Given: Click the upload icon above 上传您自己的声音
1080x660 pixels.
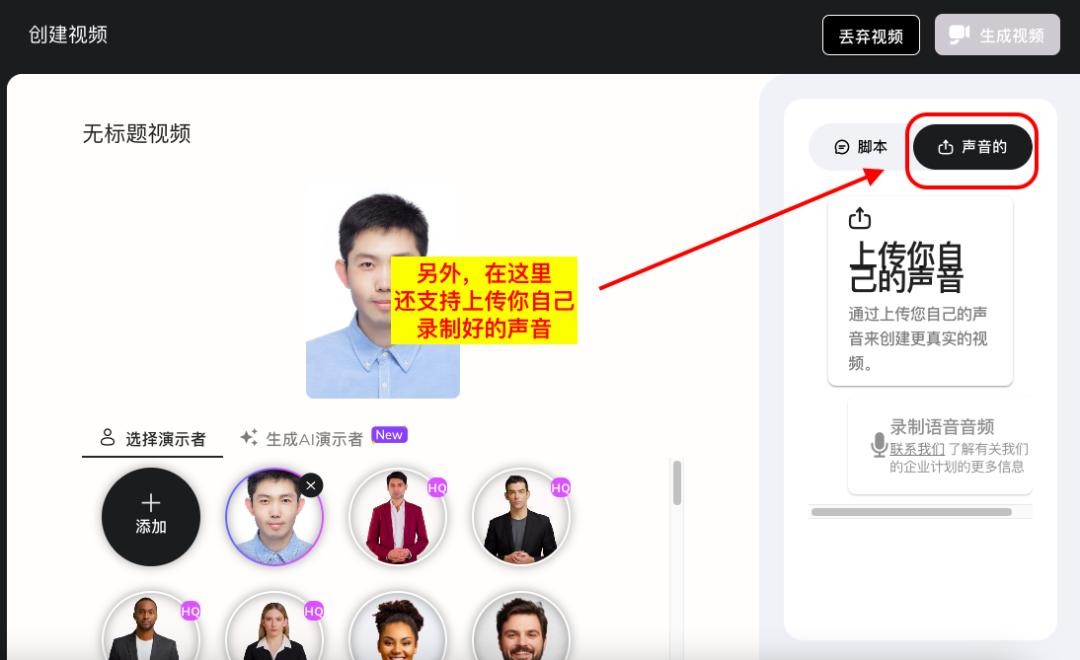Looking at the screenshot, I should click(859, 218).
